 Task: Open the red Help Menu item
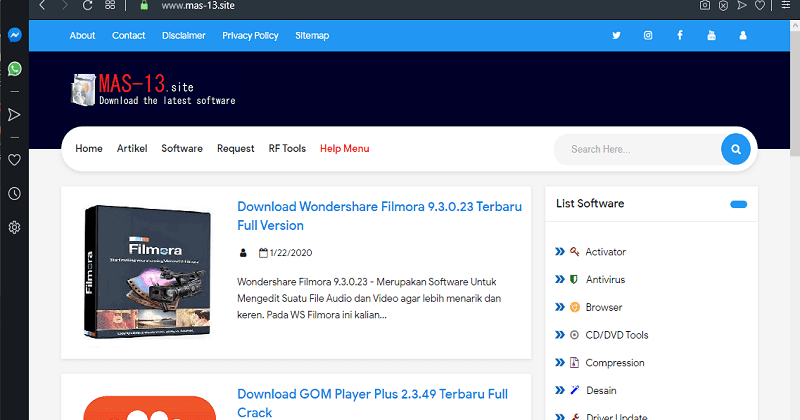[x=344, y=149]
